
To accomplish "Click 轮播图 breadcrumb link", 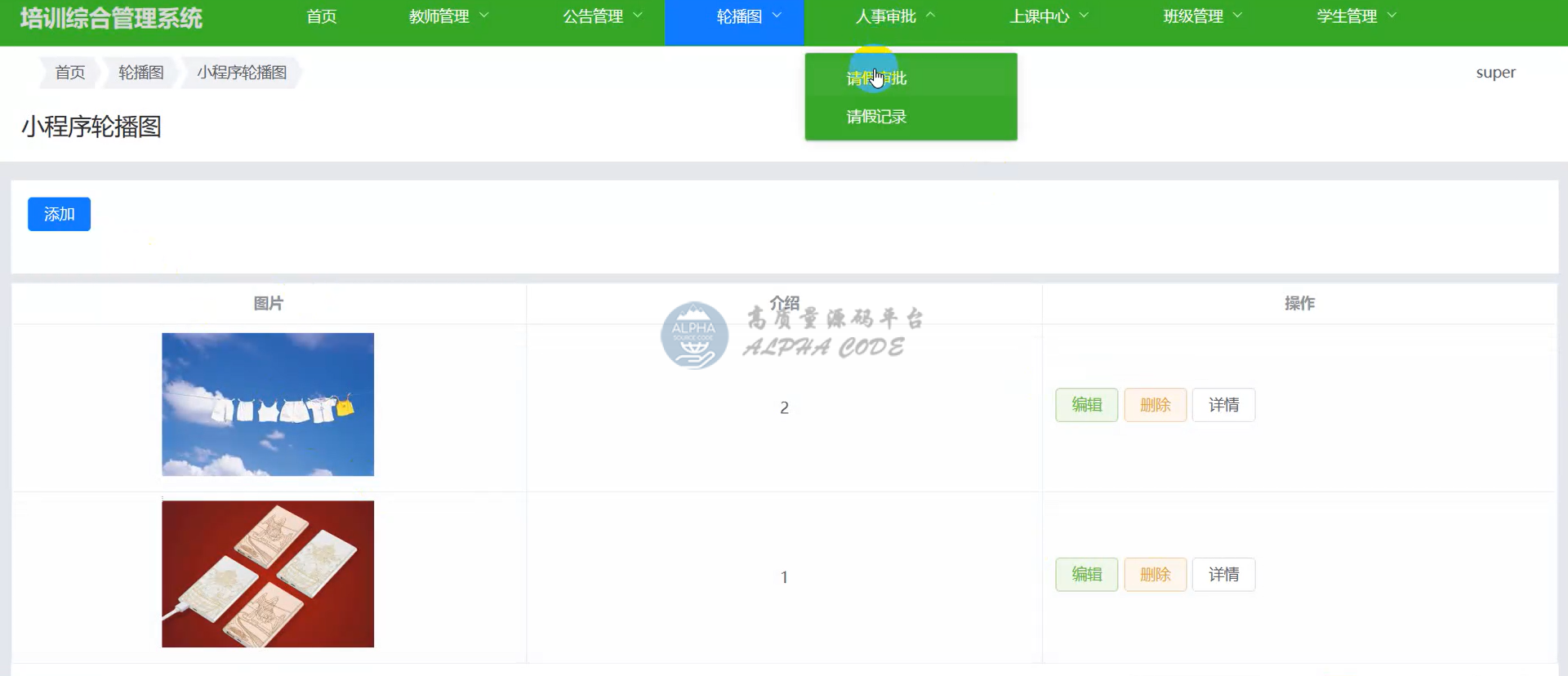I will (x=140, y=73).
